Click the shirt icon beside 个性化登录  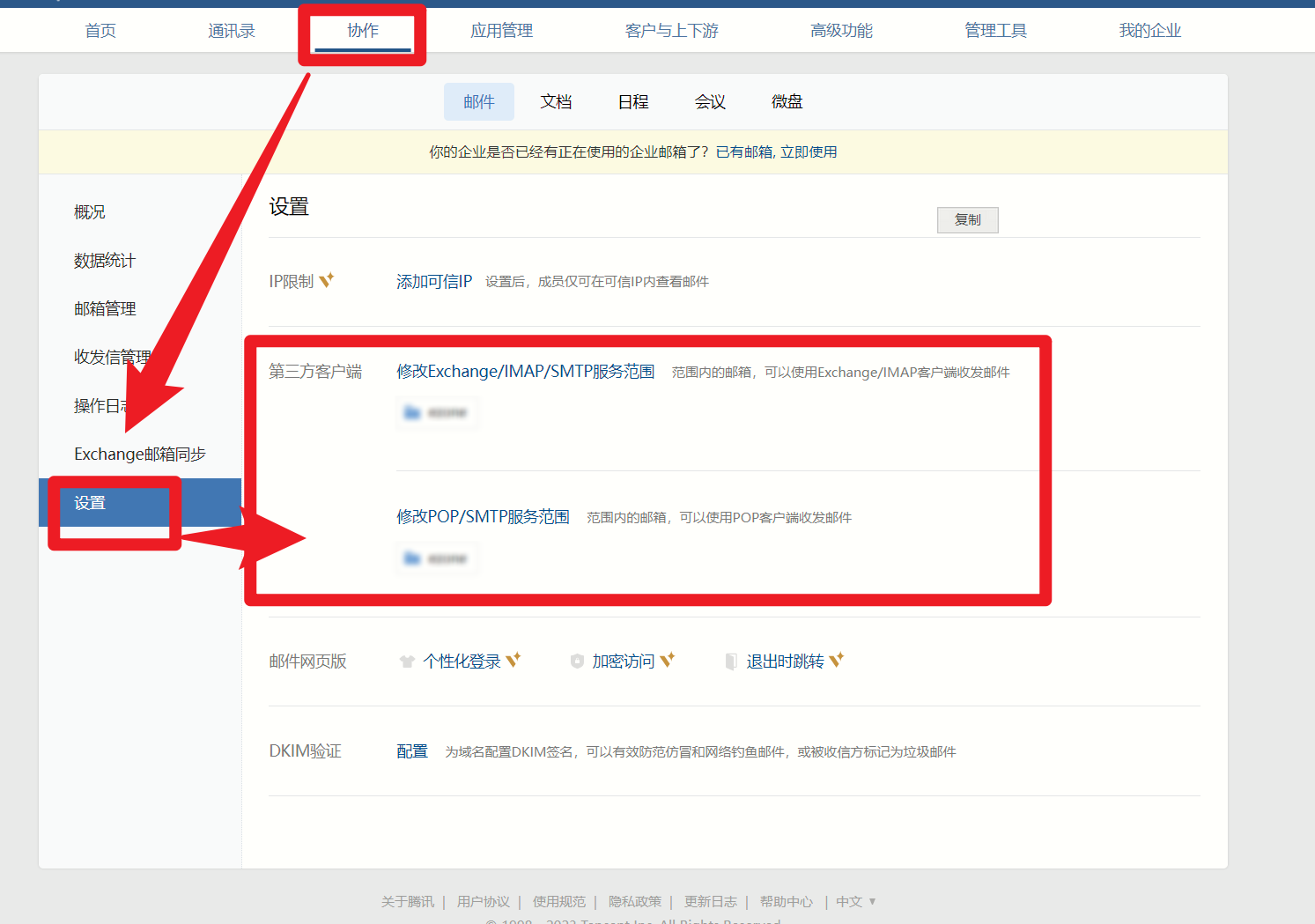coord(407,661)
